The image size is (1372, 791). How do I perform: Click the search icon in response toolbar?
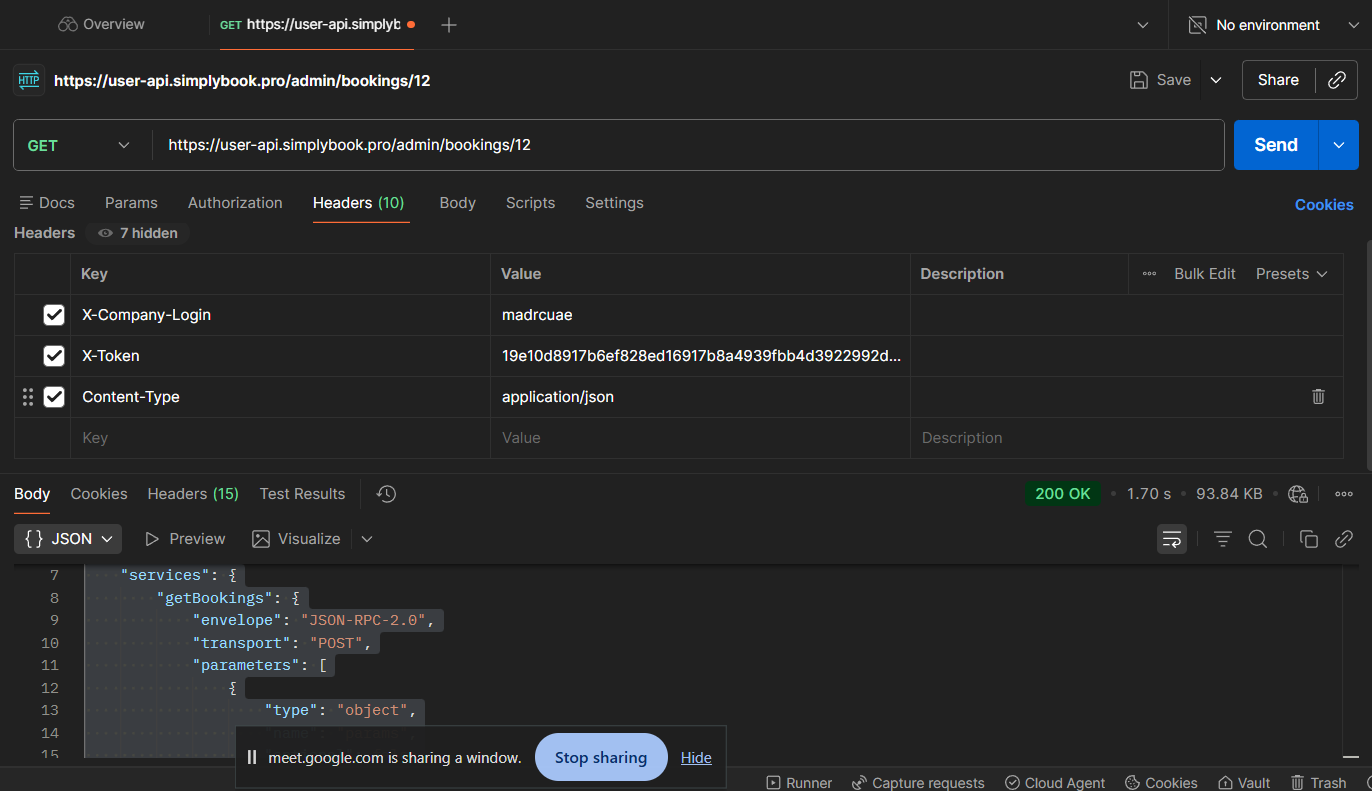tap(1258, 539)
